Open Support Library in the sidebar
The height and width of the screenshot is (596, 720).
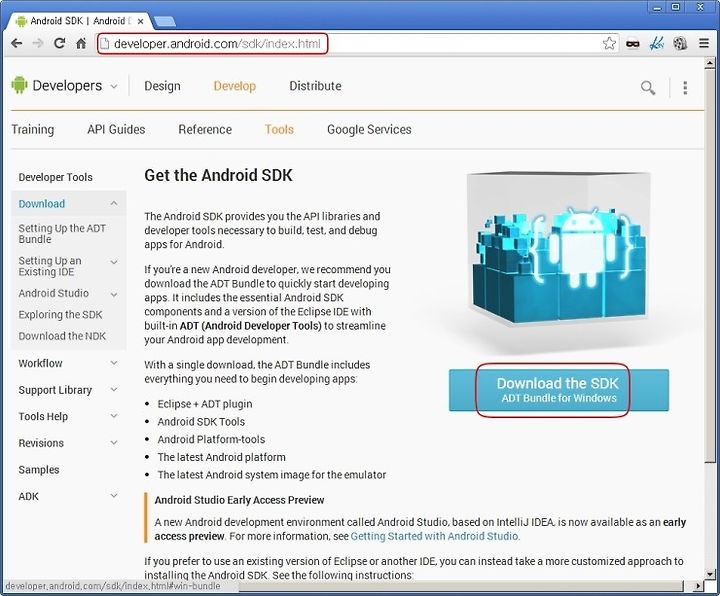click(x=55, y=390)
